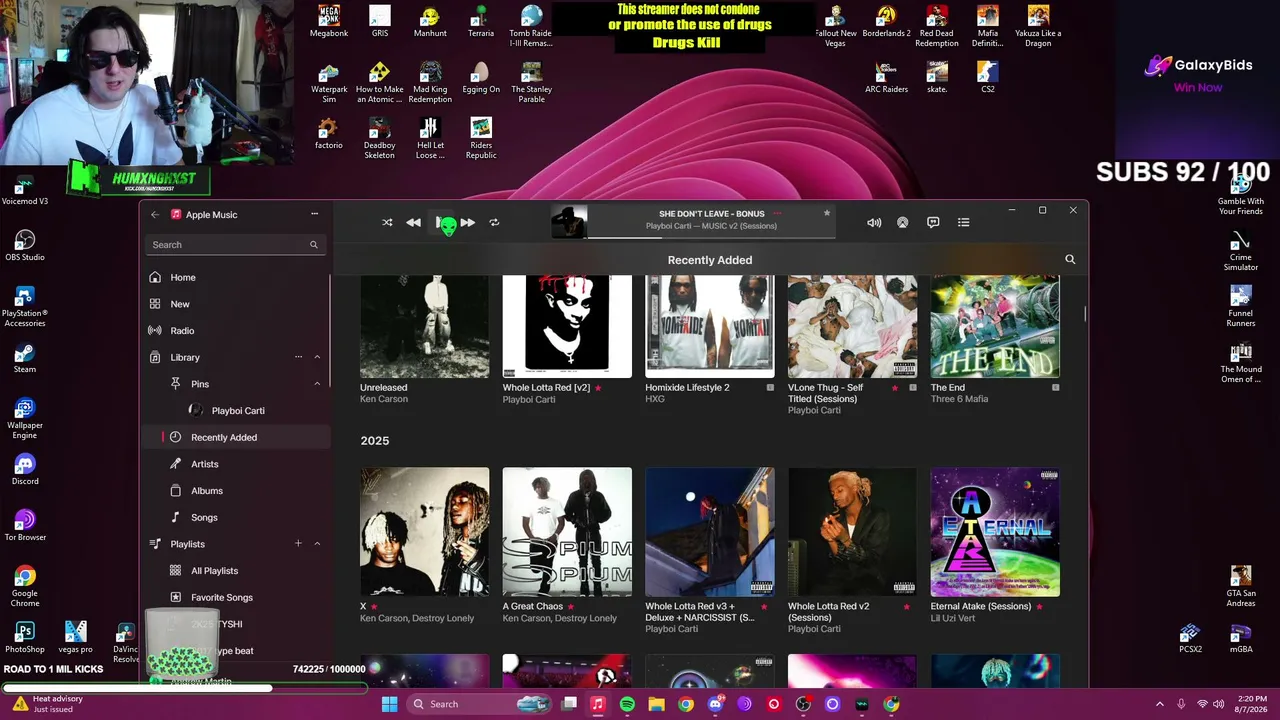Open Home in the sidebar
This screenshot has width=1280, height=720.
(235, 278)
